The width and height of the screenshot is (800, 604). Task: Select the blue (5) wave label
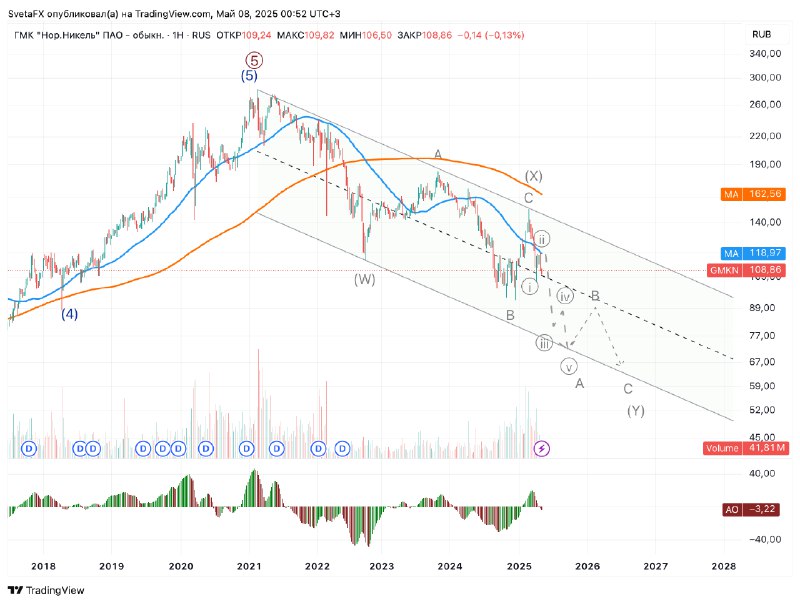click(x=249, y=76)
